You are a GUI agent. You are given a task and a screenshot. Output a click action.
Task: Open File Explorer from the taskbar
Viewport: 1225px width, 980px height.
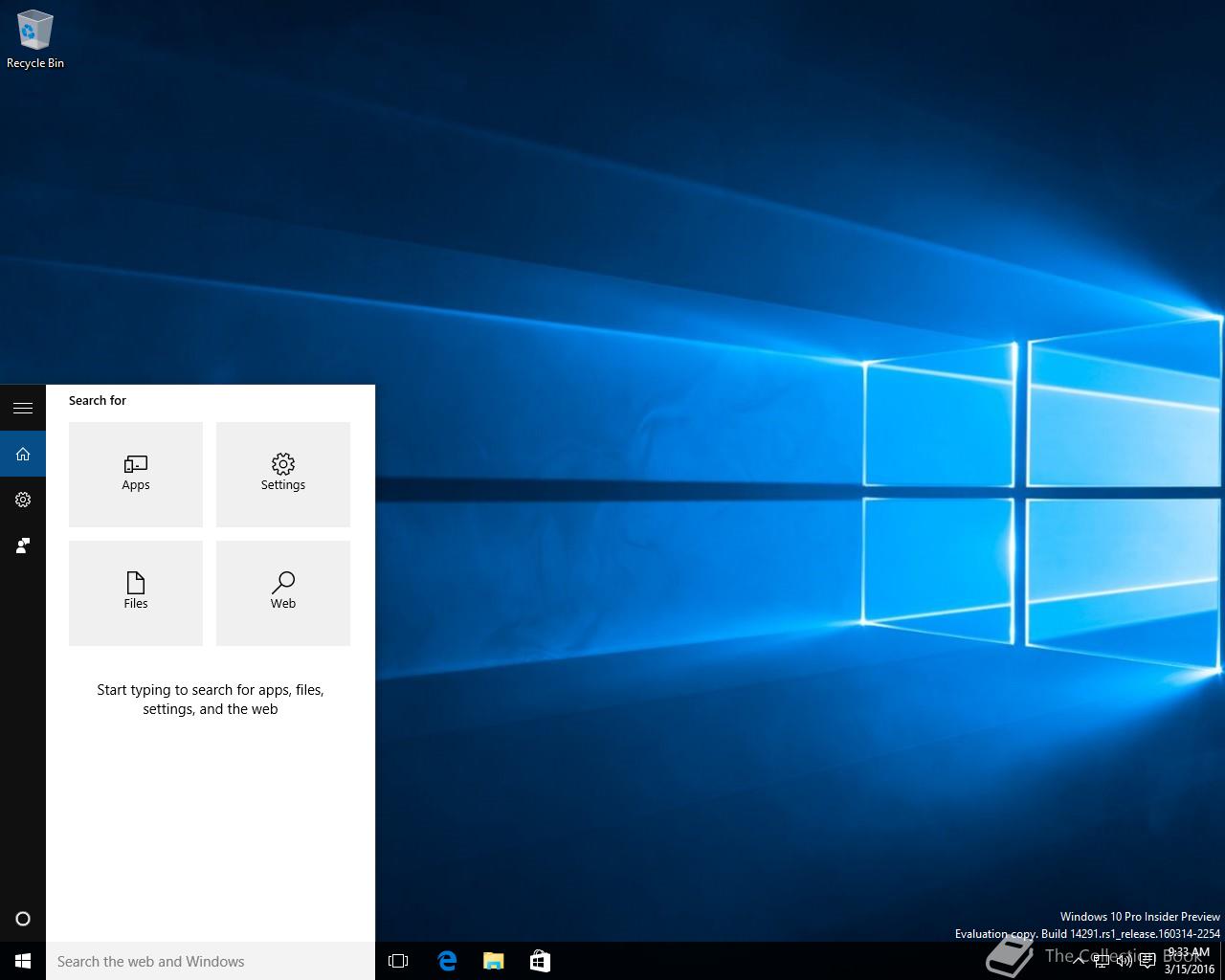tap(493, 961)
